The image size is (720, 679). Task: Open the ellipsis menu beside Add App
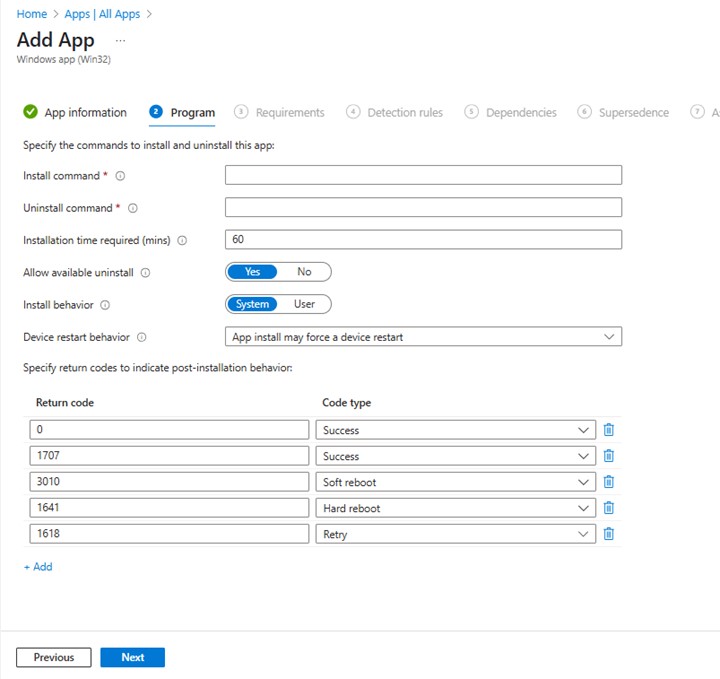pyautogui.click(x=121, y=40)
